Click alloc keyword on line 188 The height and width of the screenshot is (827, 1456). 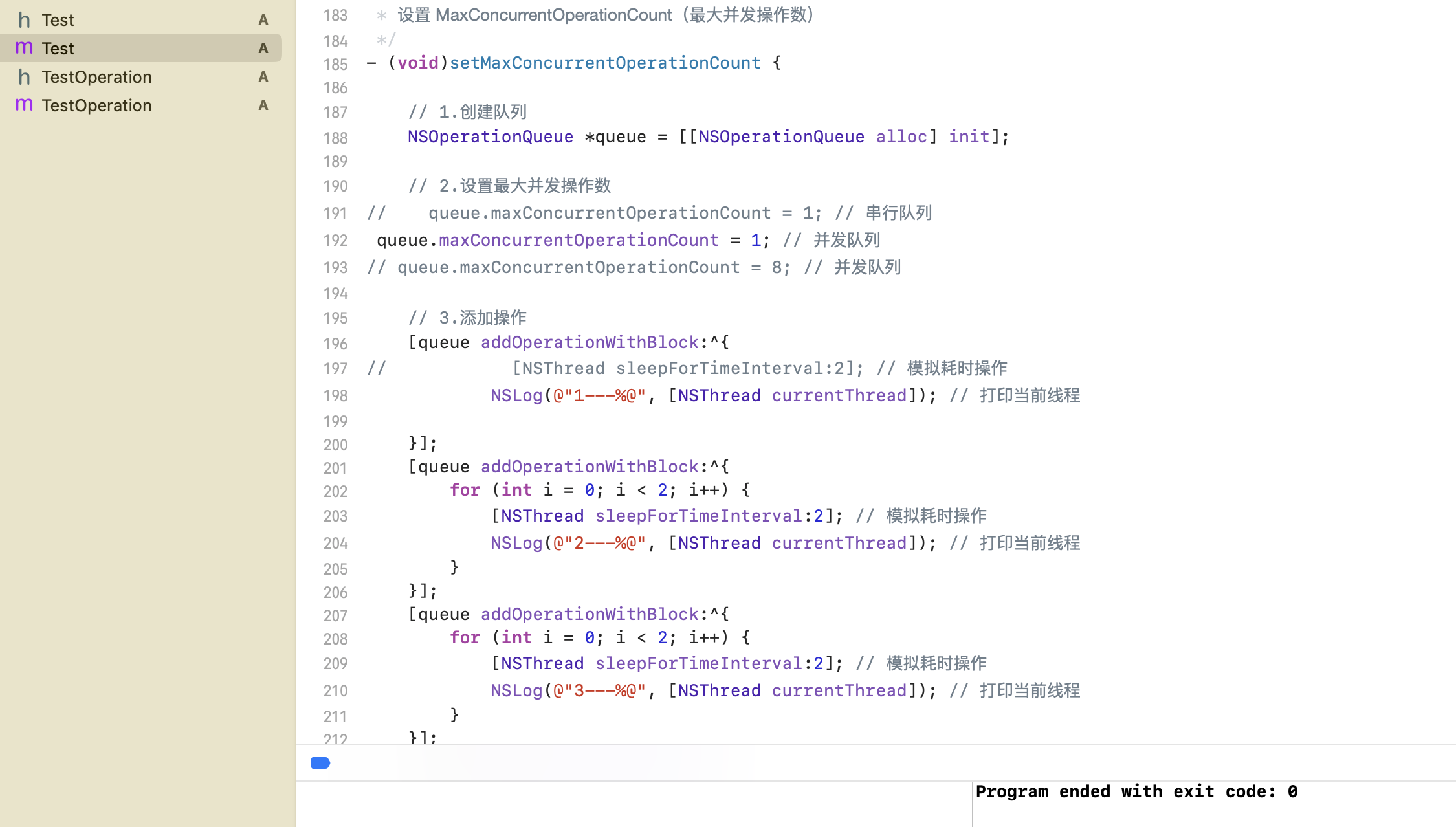click(x=902, y=137)
